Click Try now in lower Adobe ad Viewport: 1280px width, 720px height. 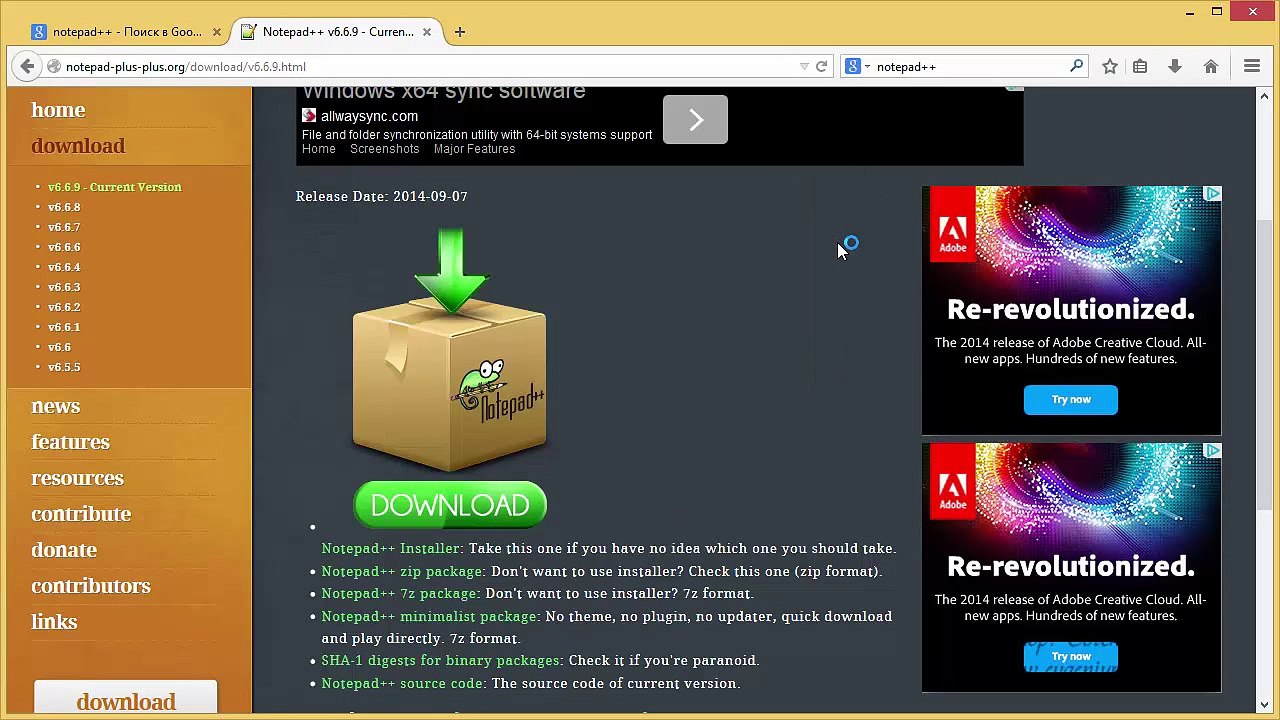click(1071, 656)
